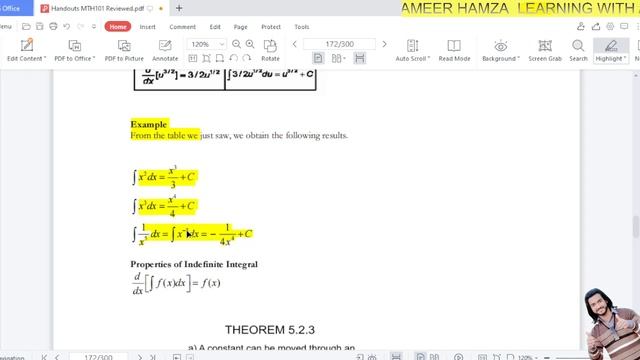Open a new tab with plus button

pos(179,8)
